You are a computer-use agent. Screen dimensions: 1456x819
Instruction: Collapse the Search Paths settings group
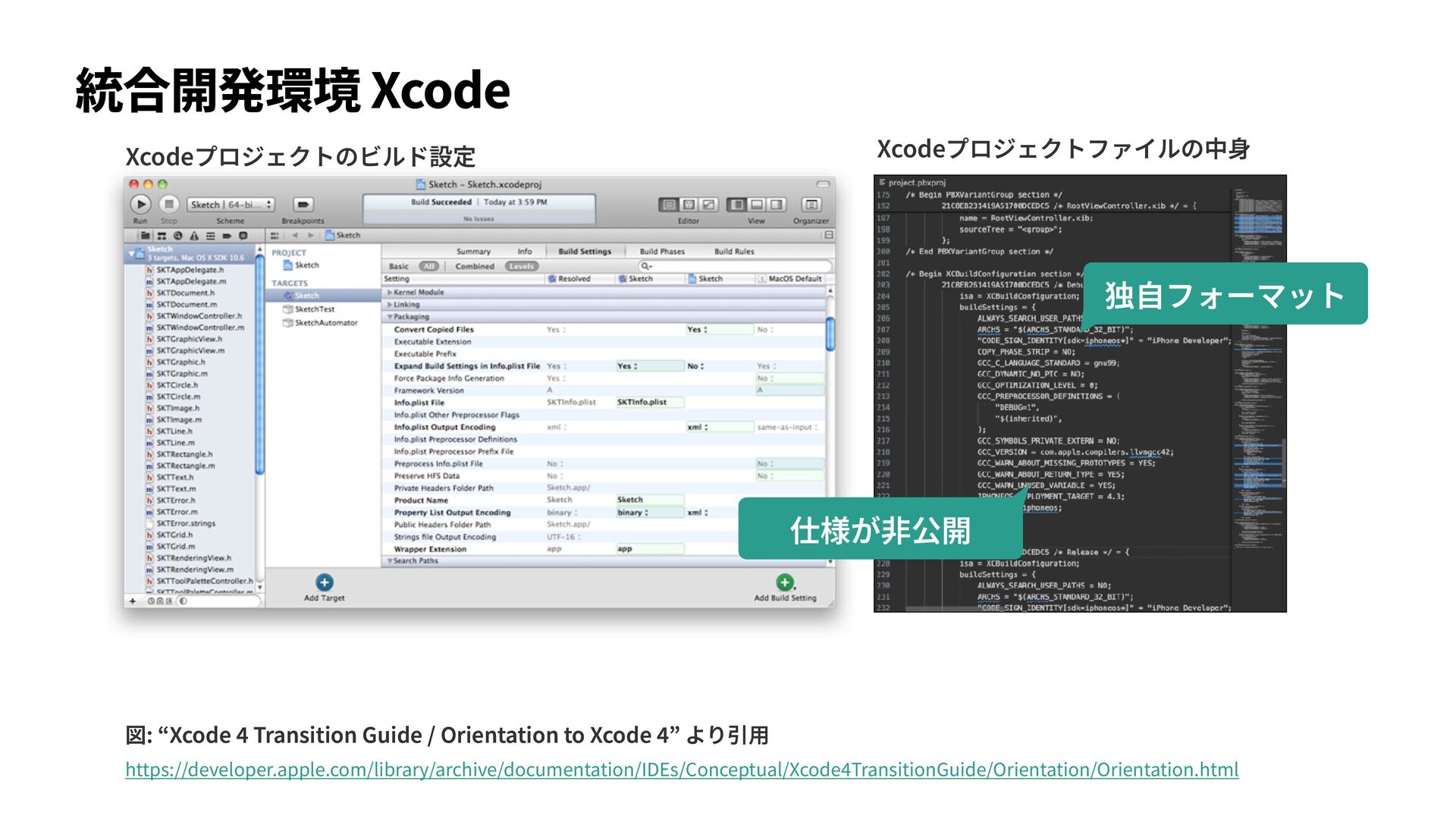[390, 561]
